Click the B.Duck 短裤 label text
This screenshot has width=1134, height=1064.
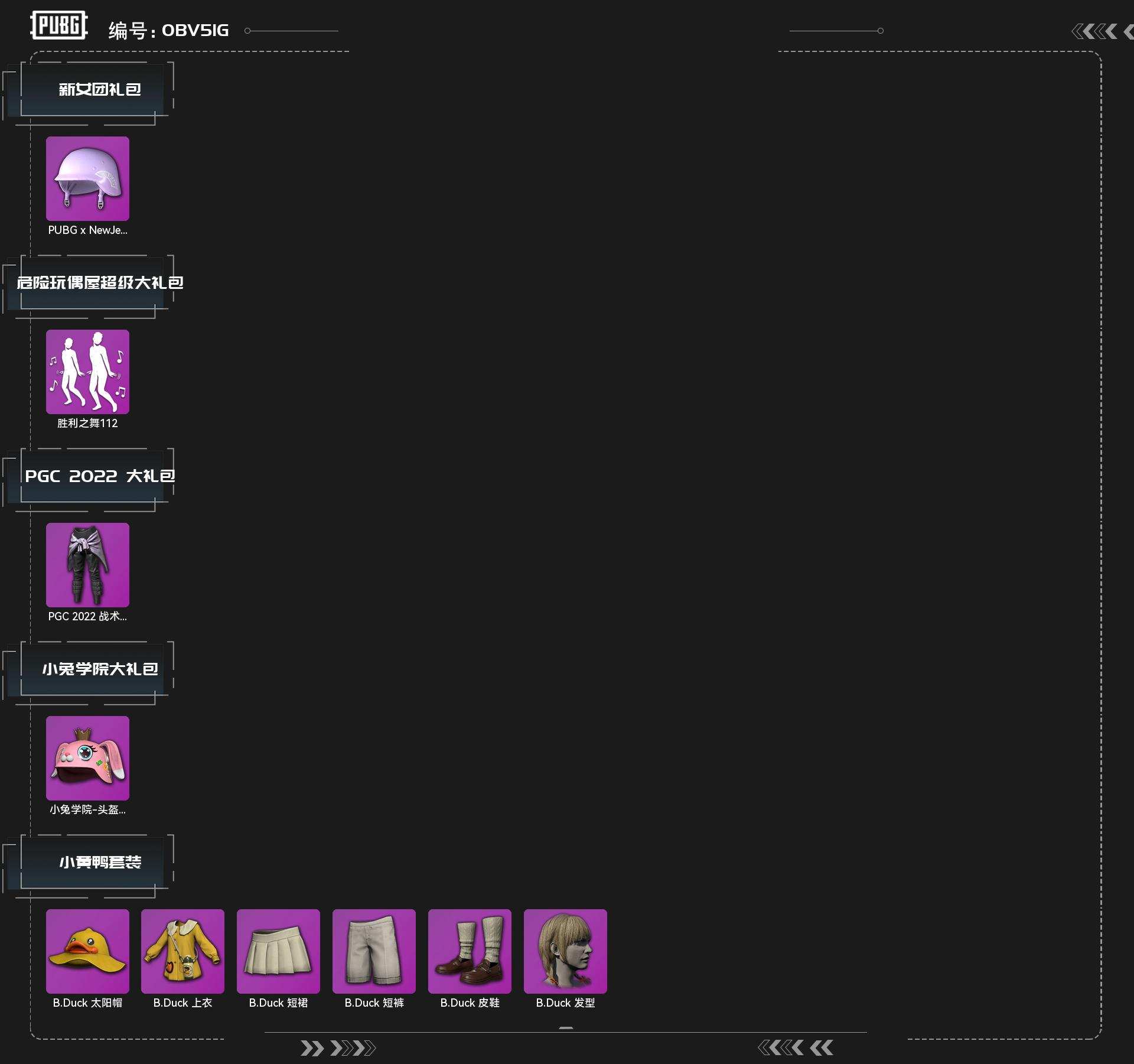pos(374,1003)
